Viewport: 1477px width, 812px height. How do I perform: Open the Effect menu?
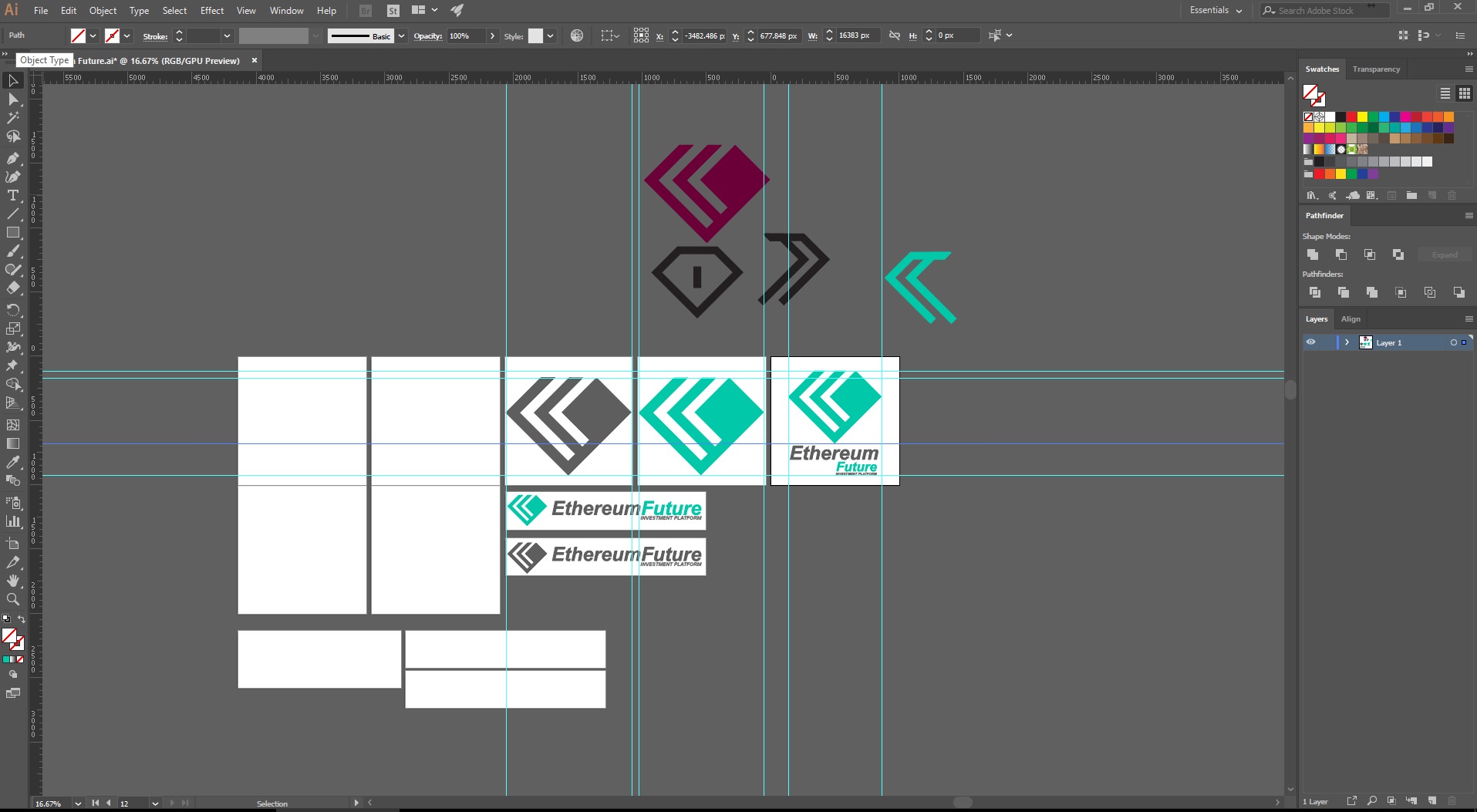(212, 11)
